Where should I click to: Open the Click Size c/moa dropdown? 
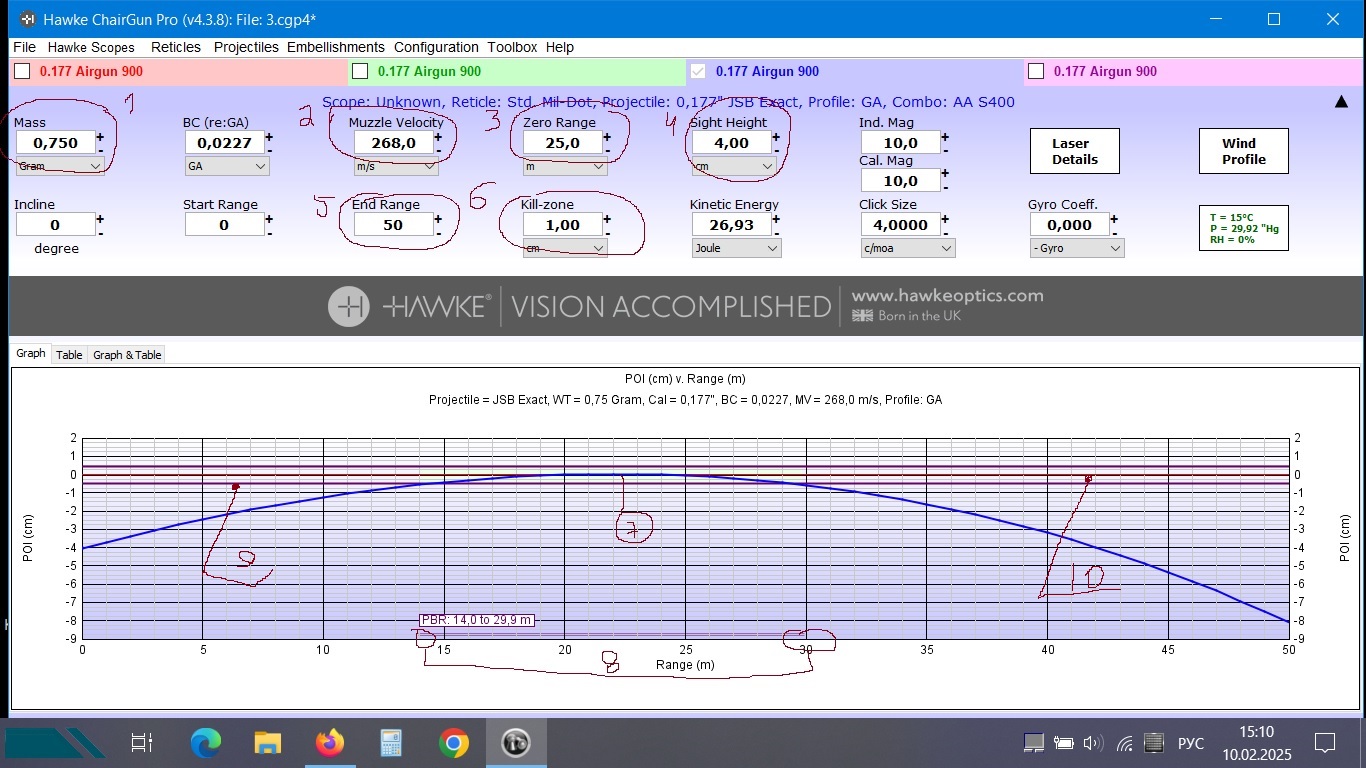(907, 248)
